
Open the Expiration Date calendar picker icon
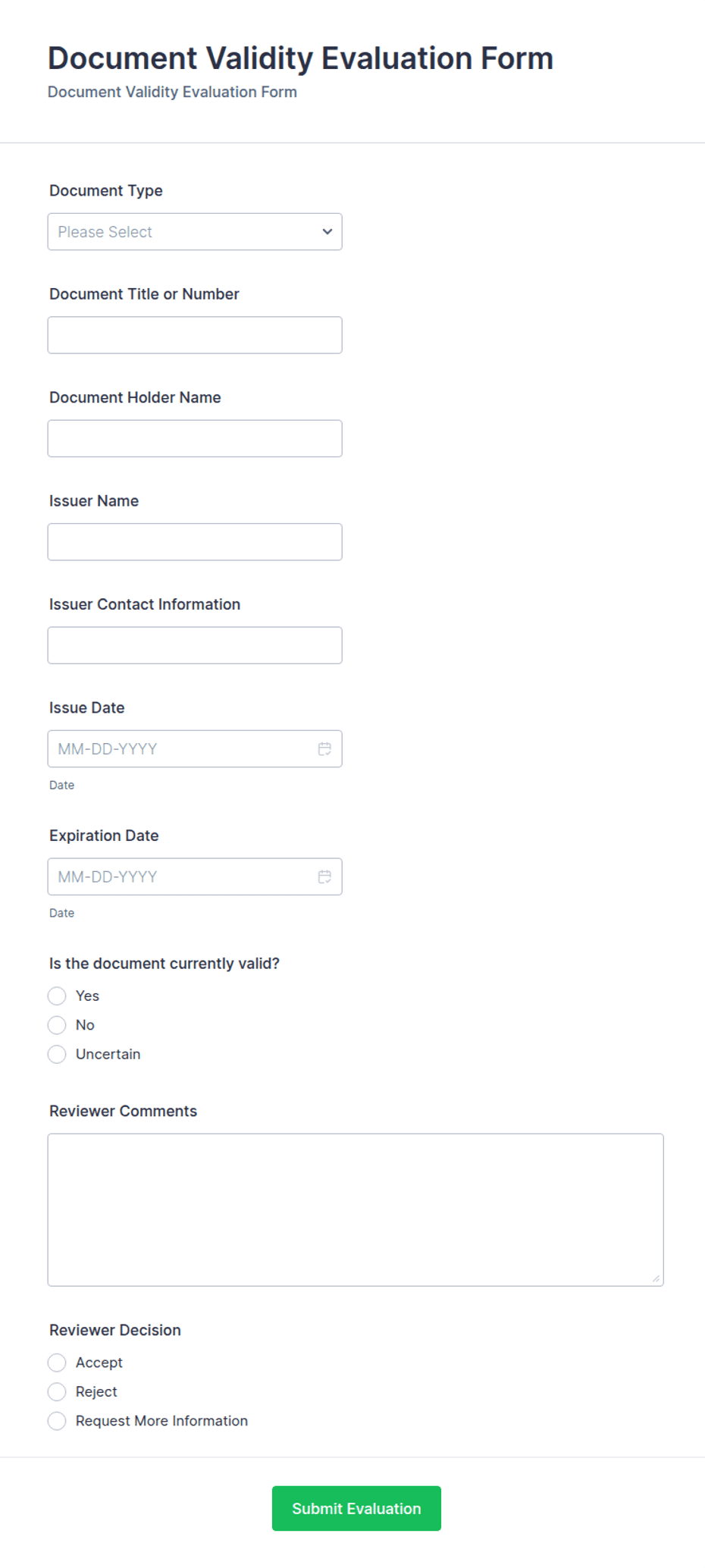click(324, 877)
